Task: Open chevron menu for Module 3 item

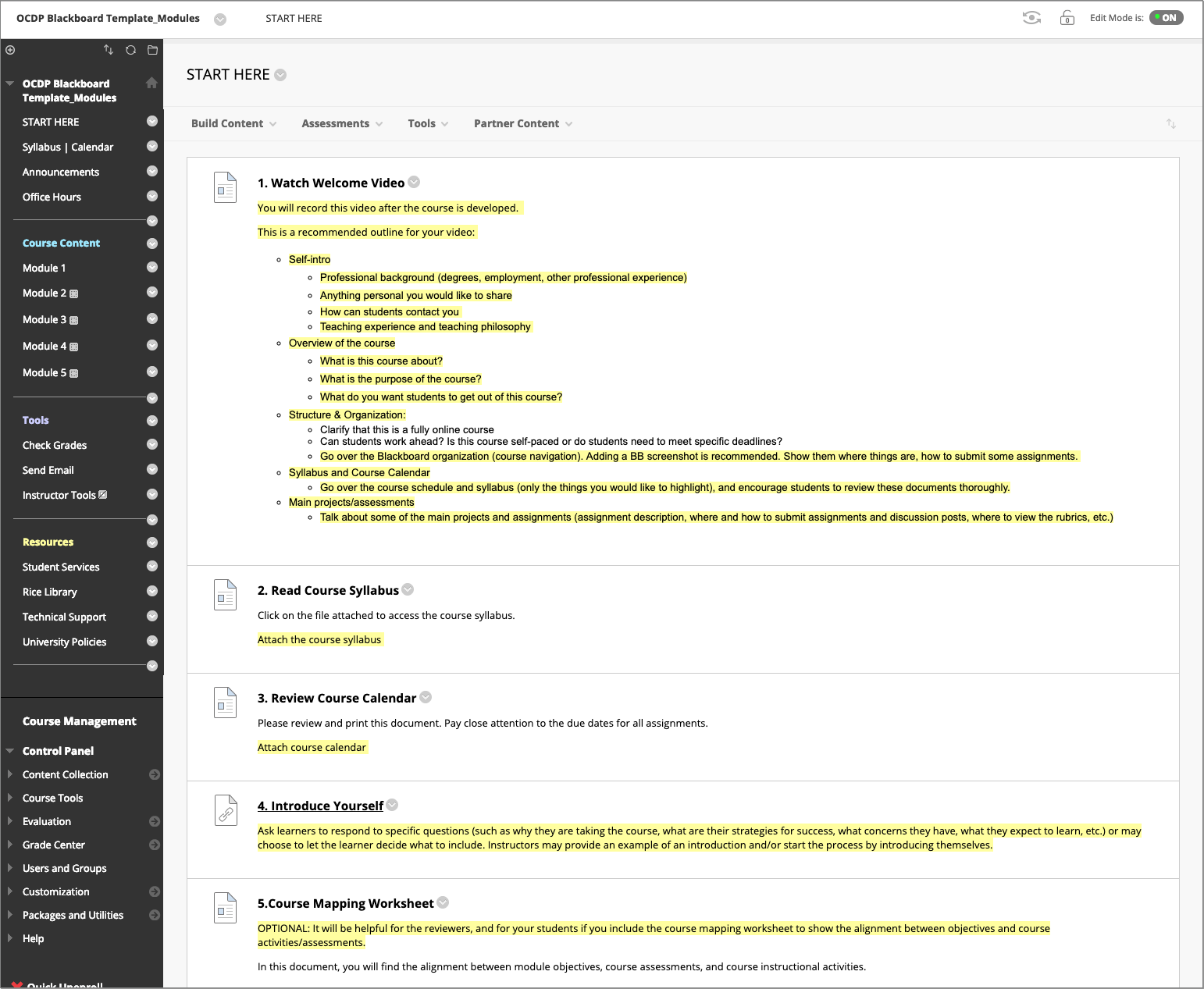Action: click(x=152, y=318)
